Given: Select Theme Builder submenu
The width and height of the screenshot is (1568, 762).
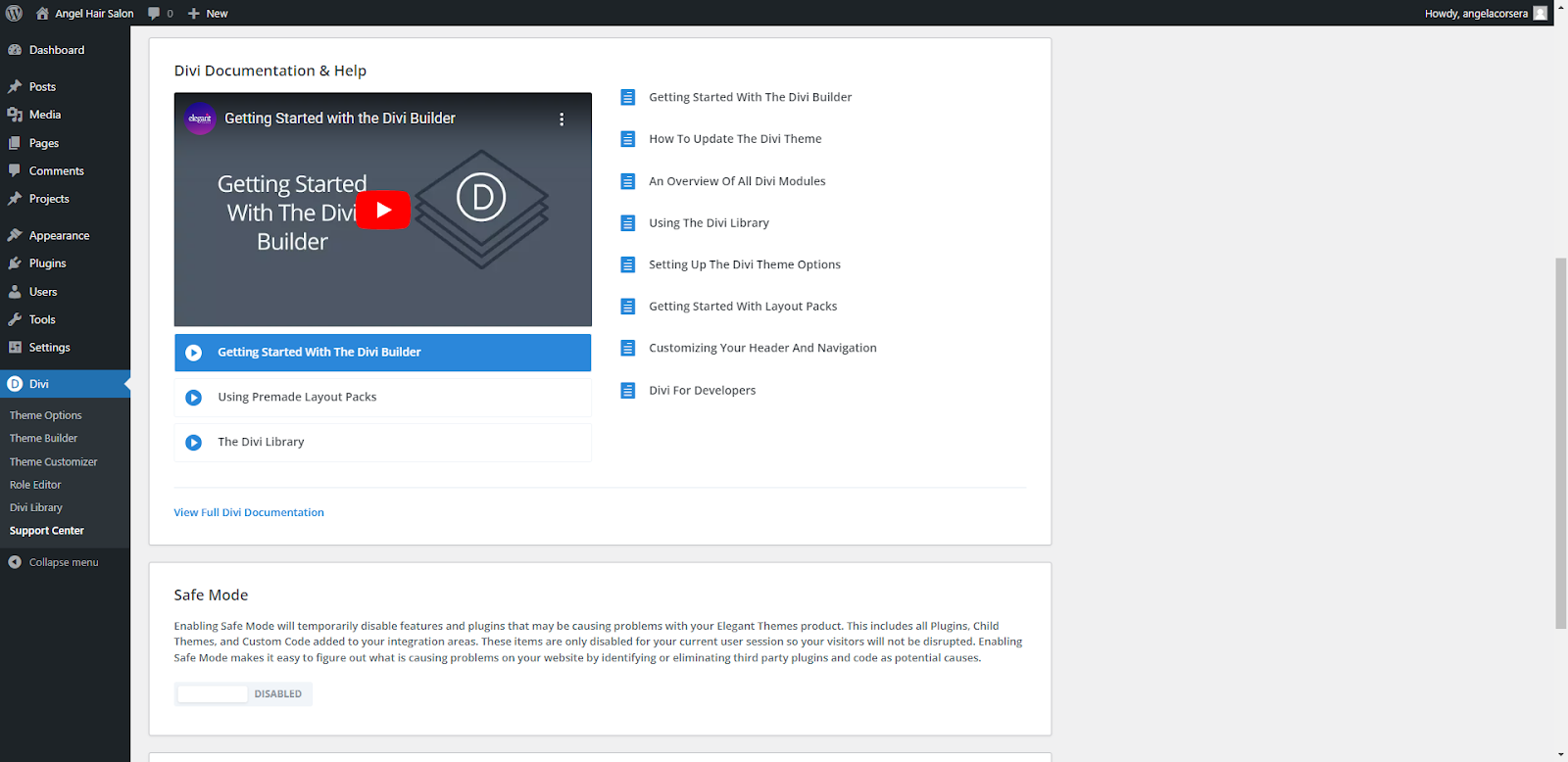Looking at the screenshot, I should pos(43,439).
